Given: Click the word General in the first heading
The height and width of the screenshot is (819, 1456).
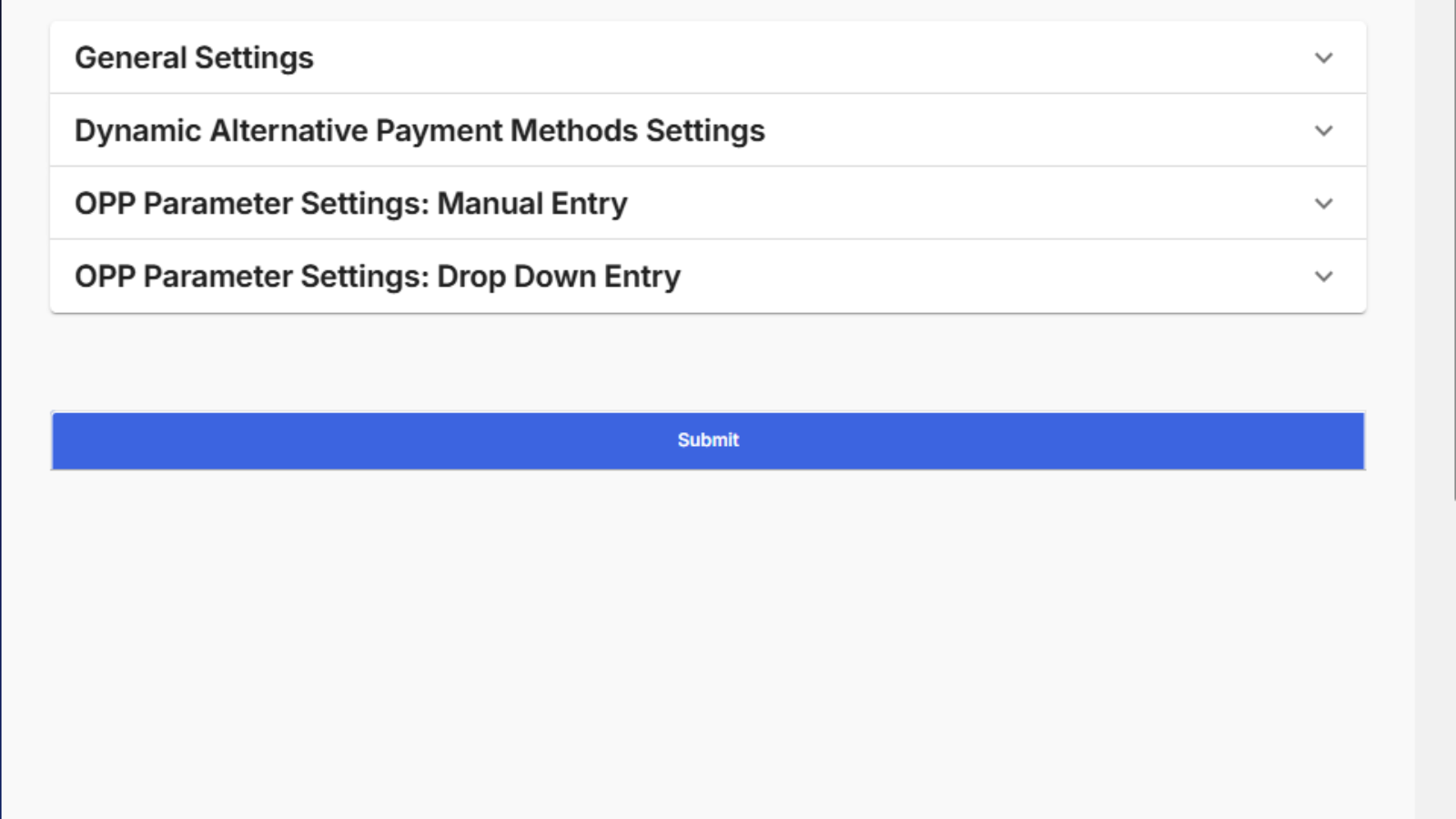Looking at the screenshot, I should [x=131, y=58].
